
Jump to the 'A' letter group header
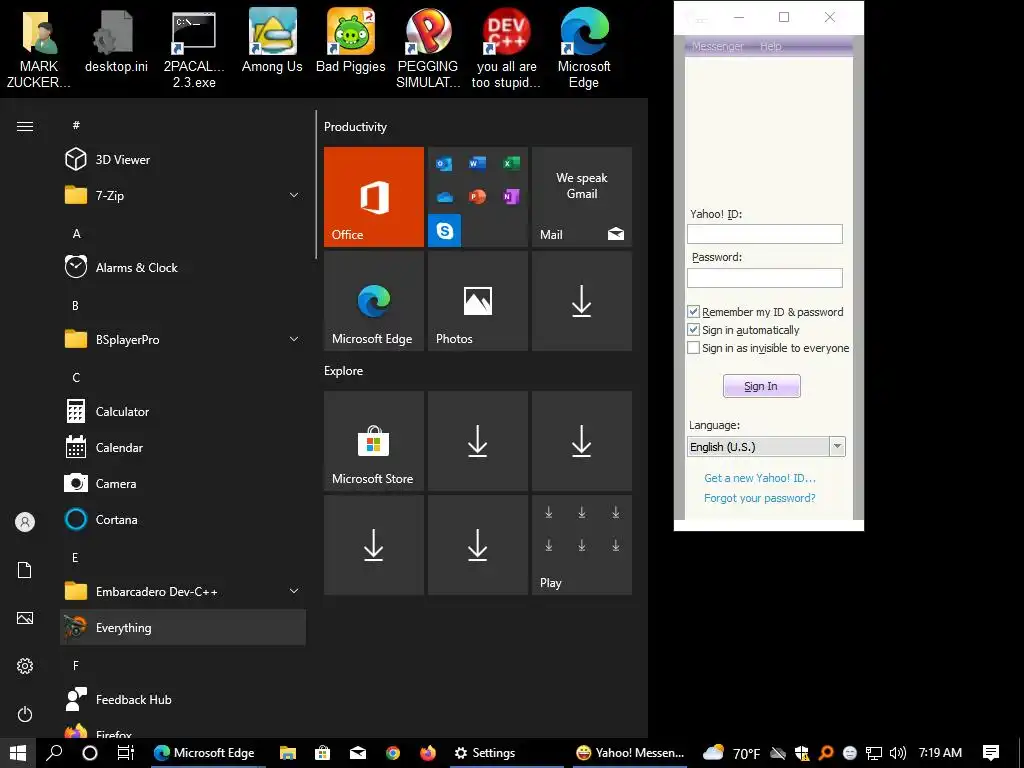(76, 234)
